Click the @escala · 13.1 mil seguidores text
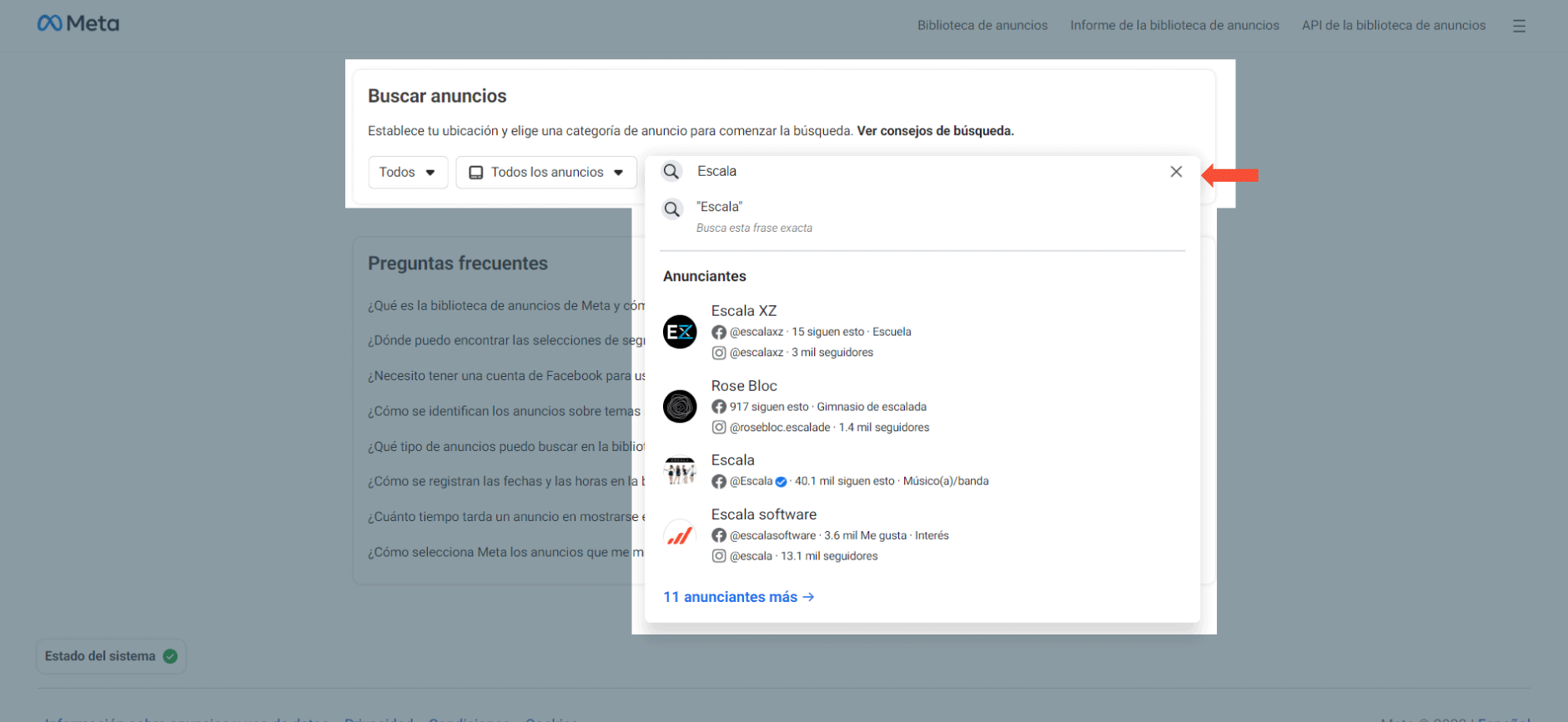The width and height of the screenshot is (1568, 722). (x=804, y=556)
